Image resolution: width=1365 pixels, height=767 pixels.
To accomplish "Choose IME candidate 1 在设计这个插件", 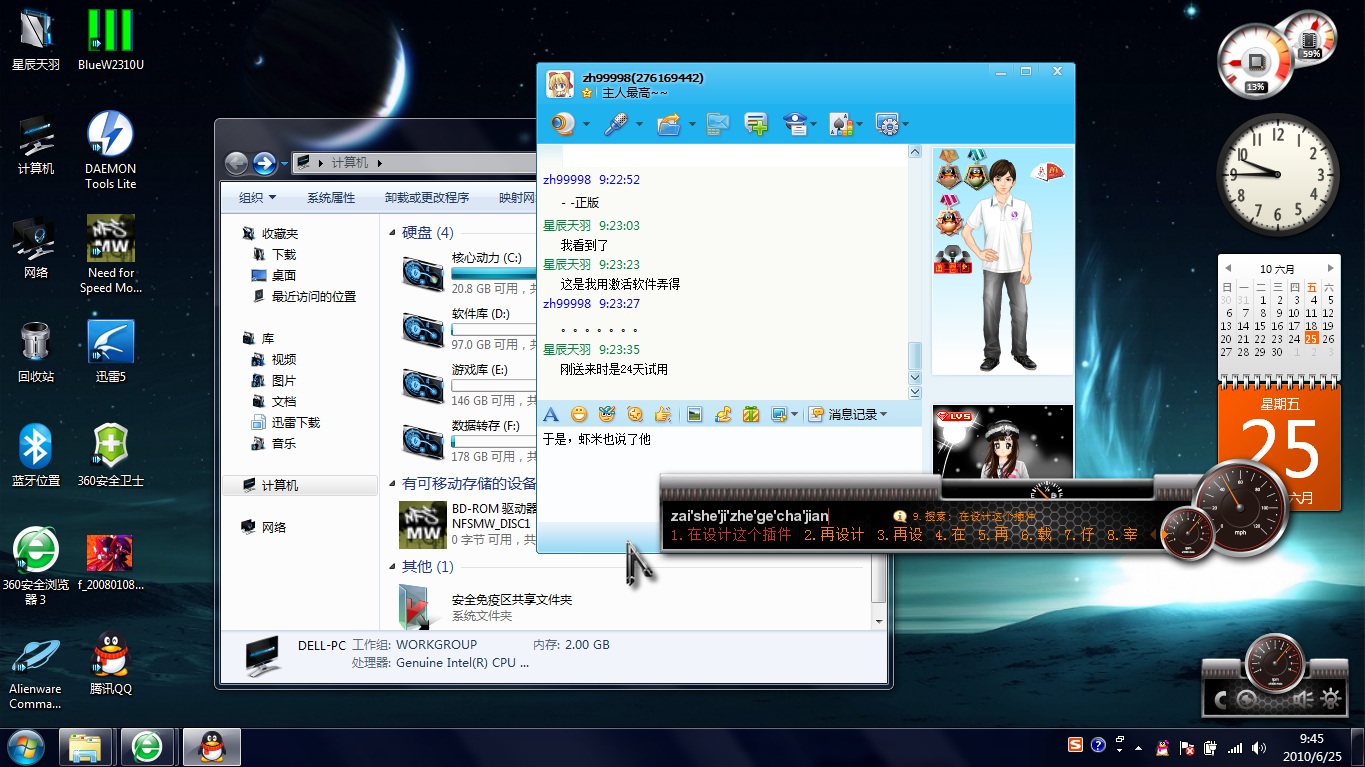I will [x=731, y=535].
